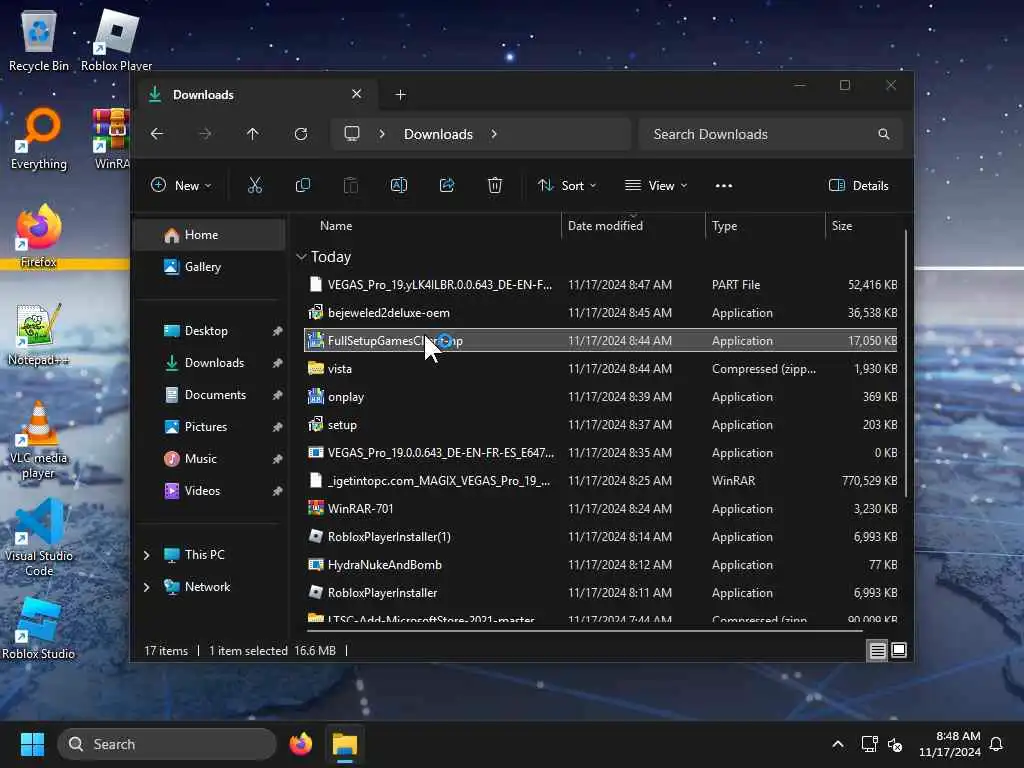Sort by Date modified column header
The image size is (1024, 768).
pos(605,226)
